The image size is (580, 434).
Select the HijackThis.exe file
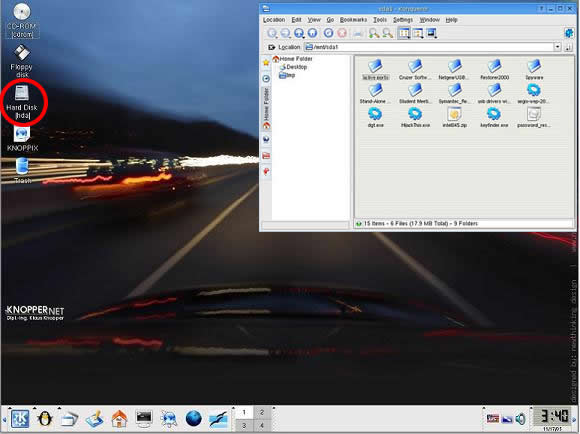coord(415,117)
